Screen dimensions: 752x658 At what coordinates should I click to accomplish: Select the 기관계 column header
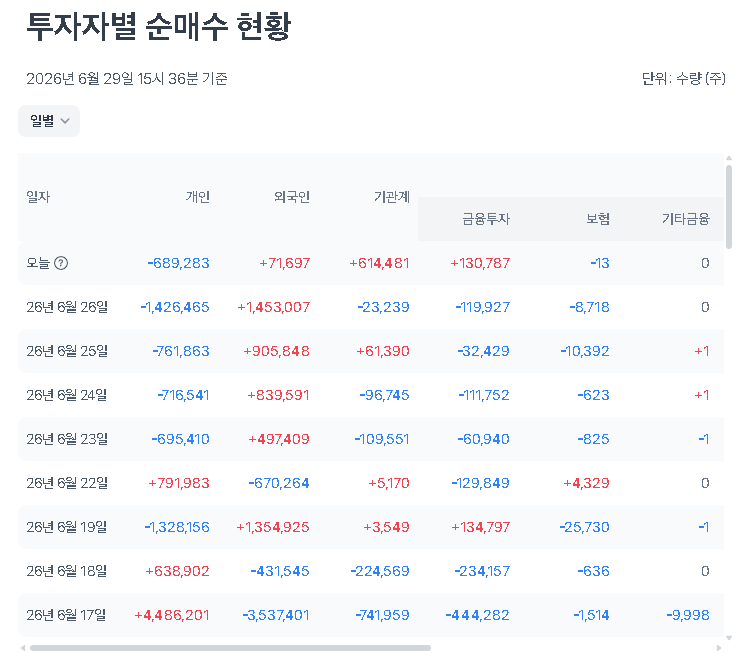[392, 197]
